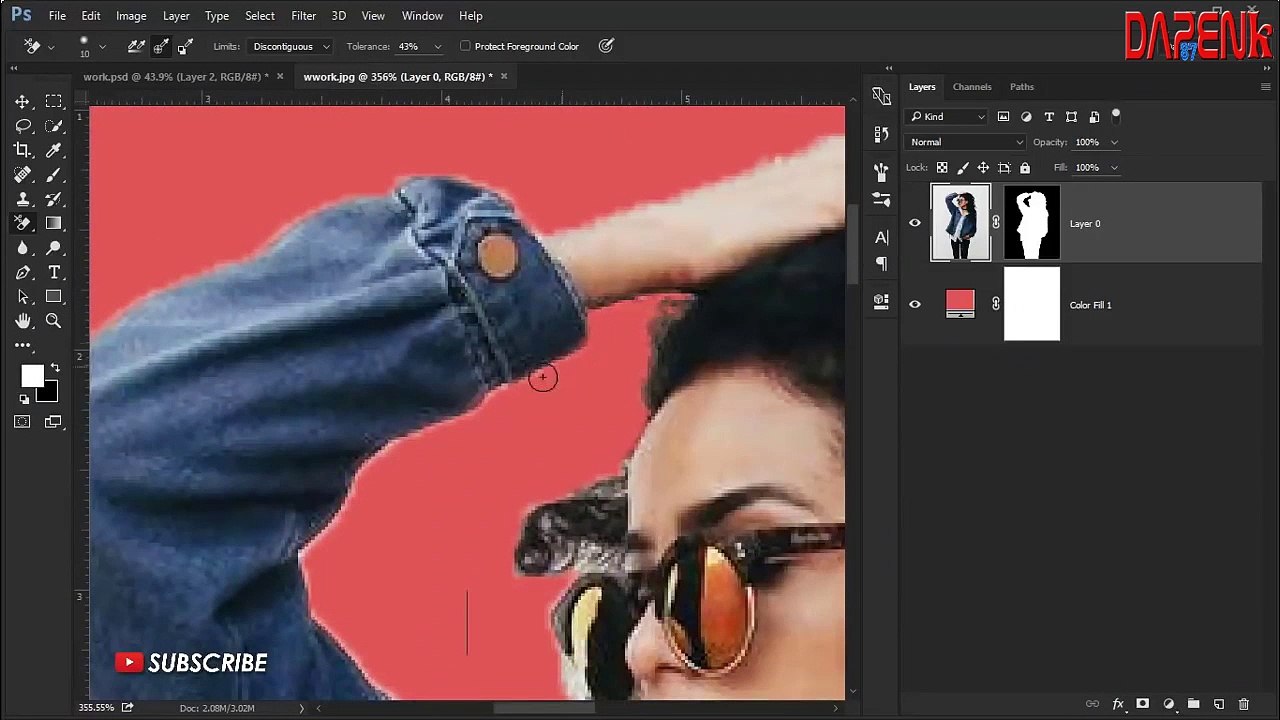Open the Edit Toolbar ellipsis menu
The height and width of the screenshot is (720, 1280).
pyautogui.click(x=22, y=345)
